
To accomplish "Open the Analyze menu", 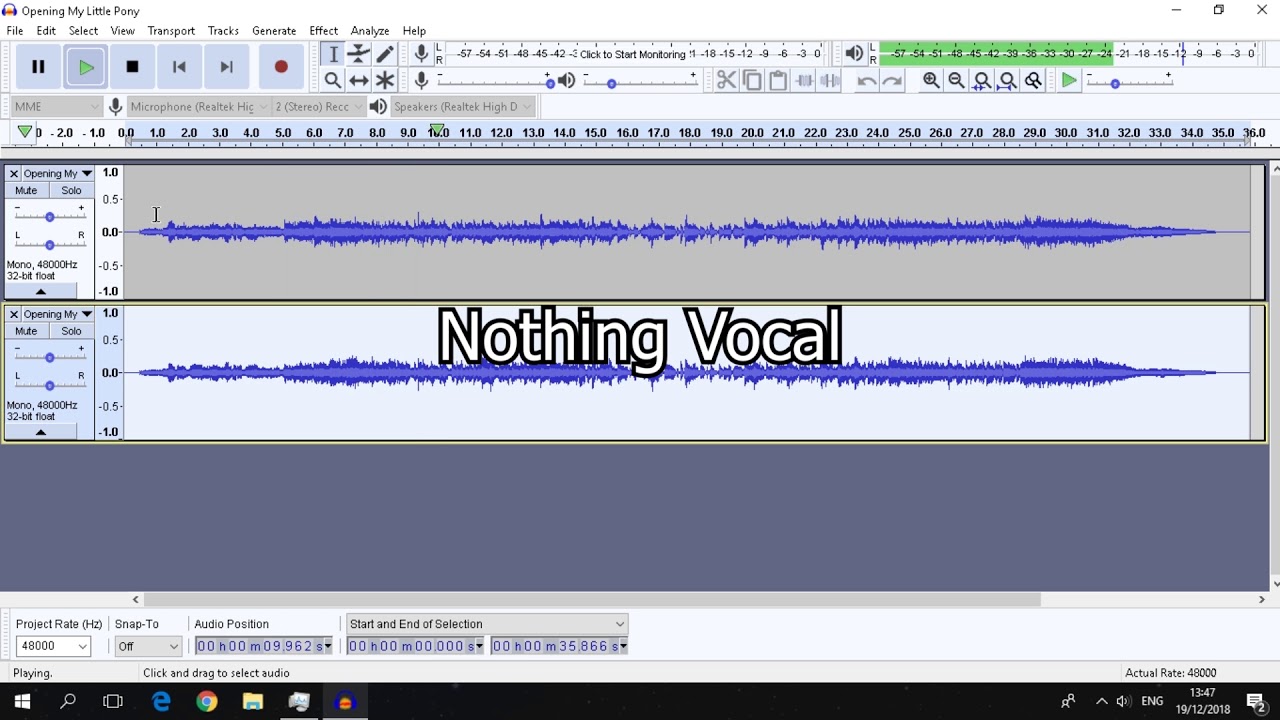I will (370, 31).
